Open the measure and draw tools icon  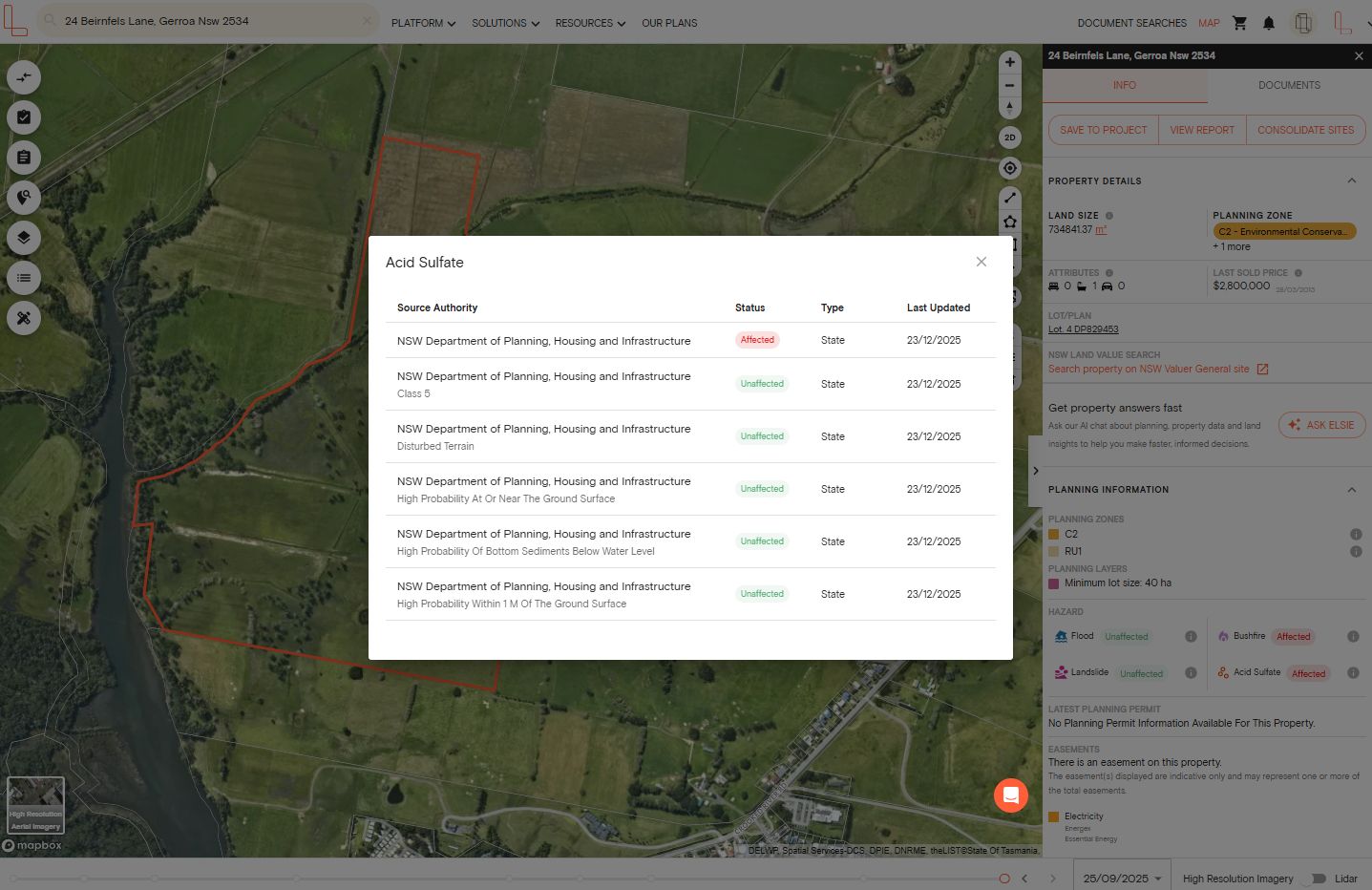24,318
